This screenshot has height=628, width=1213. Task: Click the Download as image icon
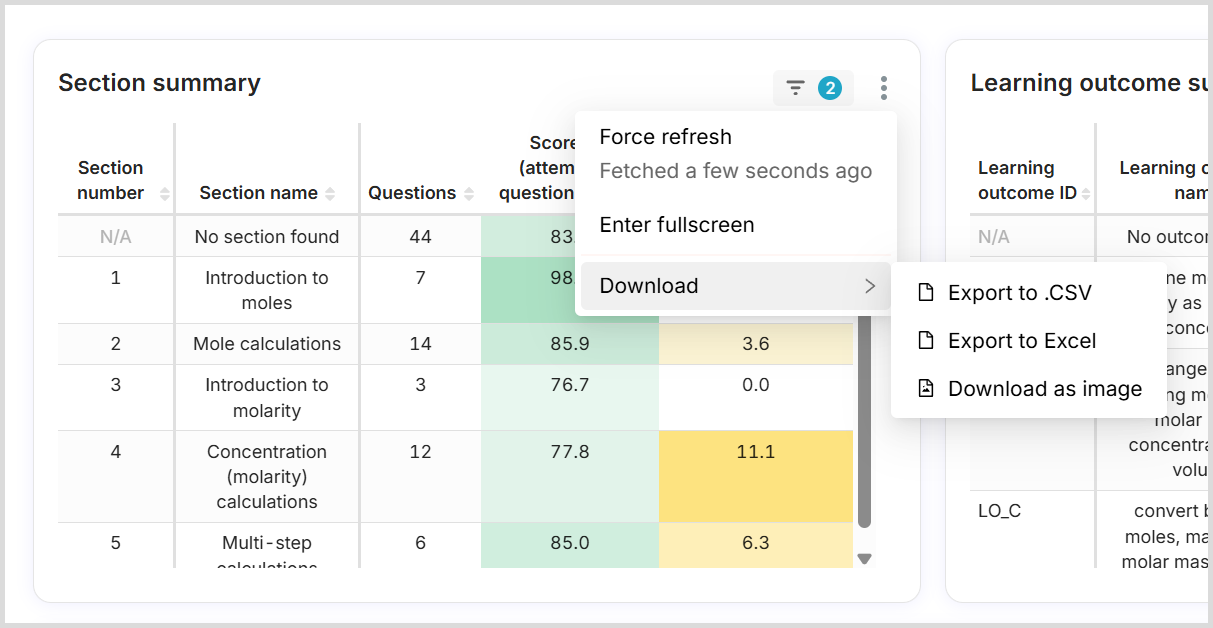[x=926, y=389]
